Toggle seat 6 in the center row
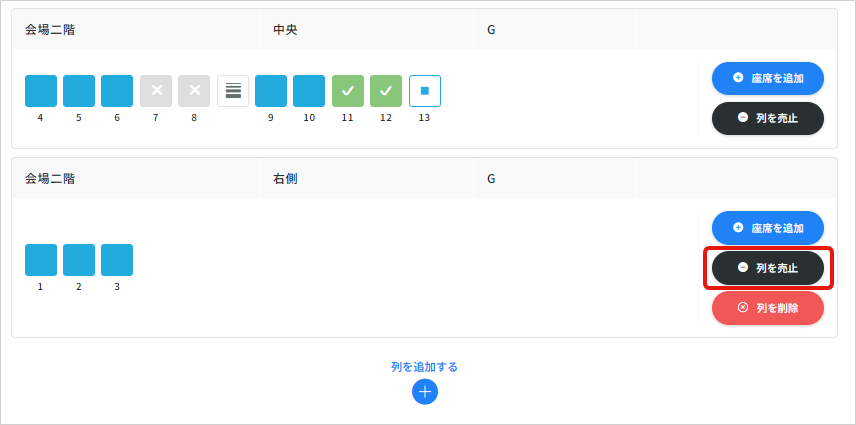This screenshot has height=425, width=856. 117,91
